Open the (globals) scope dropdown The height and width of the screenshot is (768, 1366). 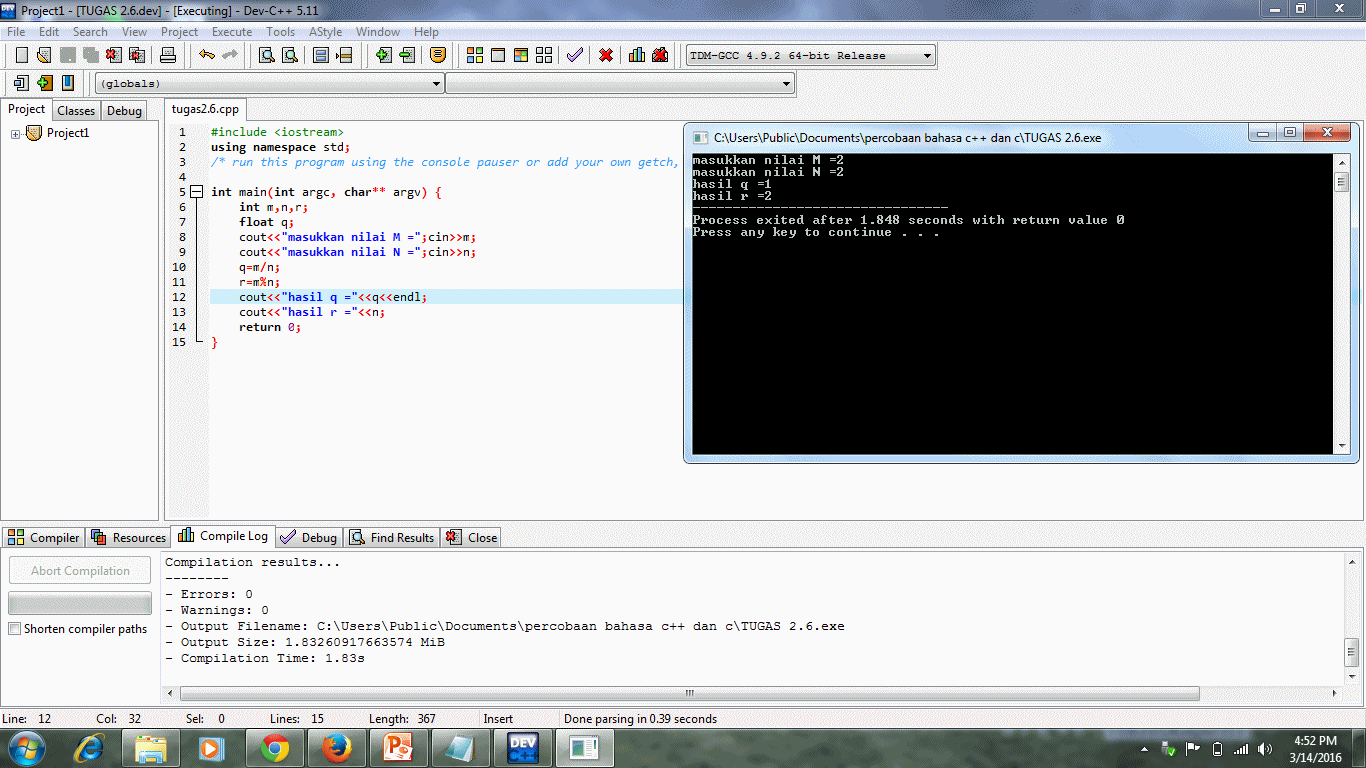(x=269, y=84)
